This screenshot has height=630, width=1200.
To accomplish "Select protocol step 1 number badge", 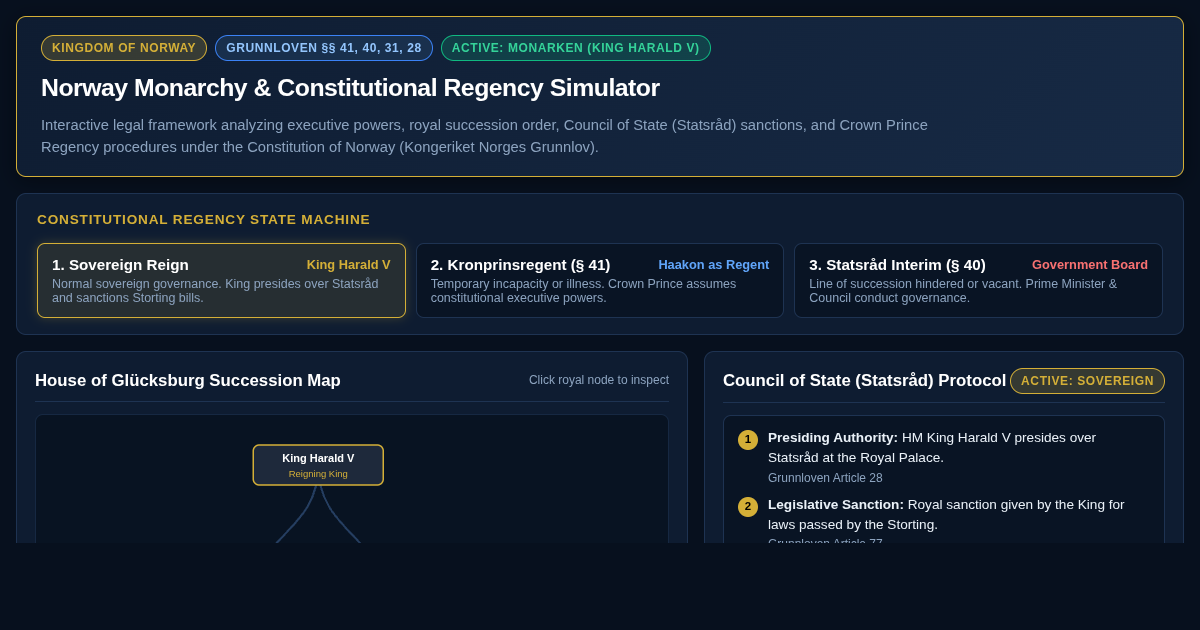I will [x=748, y=440].
